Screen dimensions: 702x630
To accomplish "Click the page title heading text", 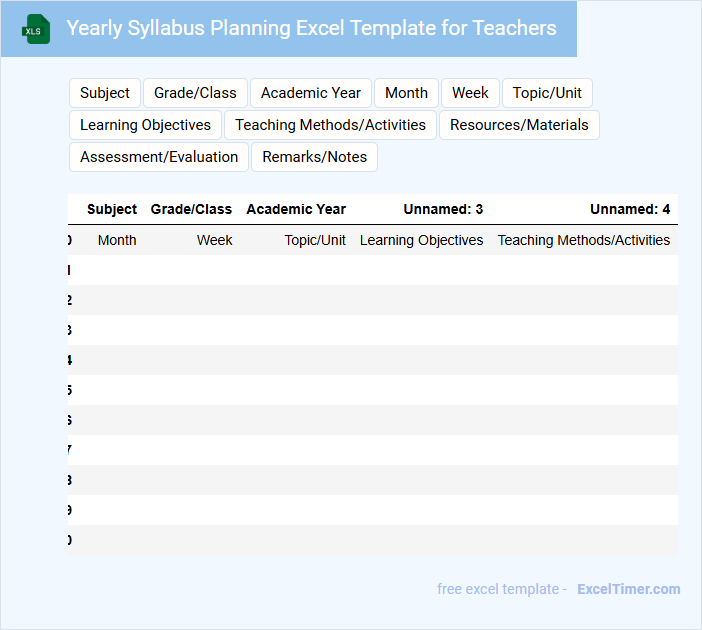I will point(311,28).
